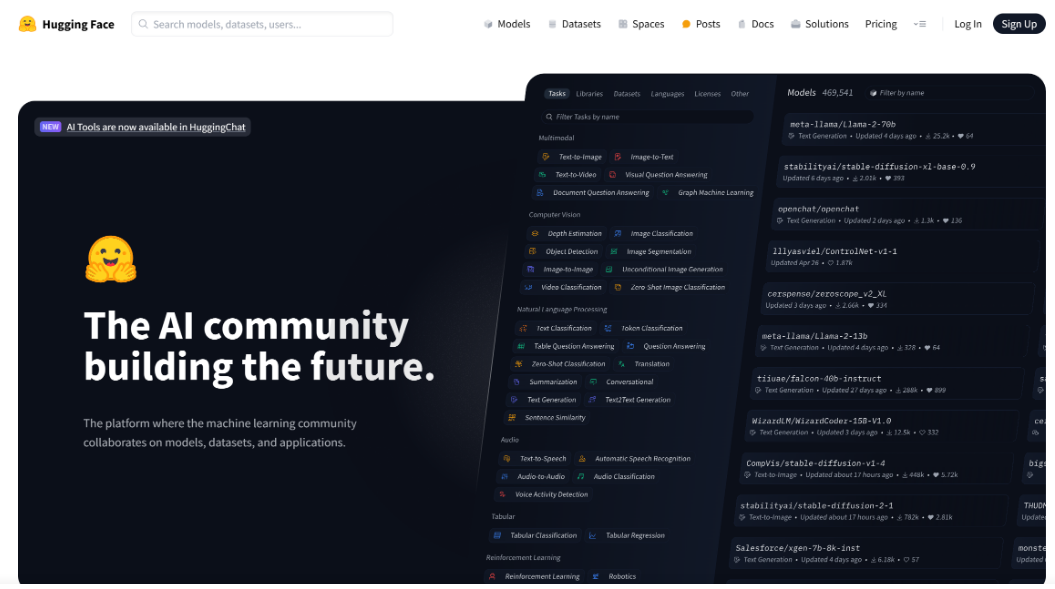Image resolution: width=1055 pixels, height=589 pixels.
Task: Select the Salesforce/xgen-7b-8k-inst card
Action: click(x=867, y=553)
